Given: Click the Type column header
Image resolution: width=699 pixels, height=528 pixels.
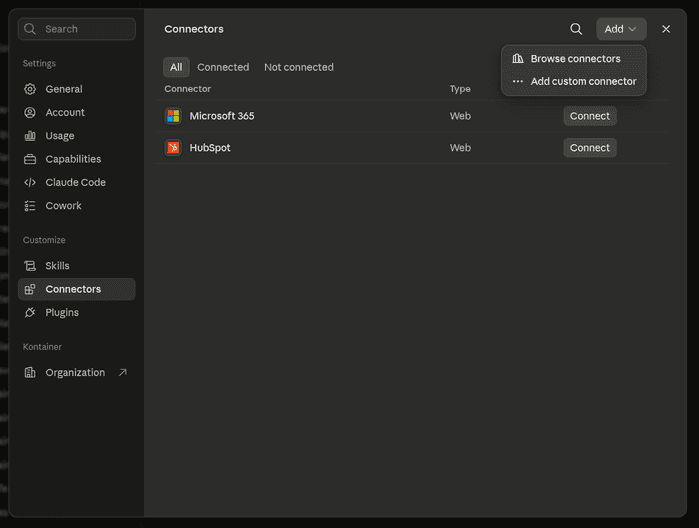Looking at the screenshot, I should tap(460, 89).
